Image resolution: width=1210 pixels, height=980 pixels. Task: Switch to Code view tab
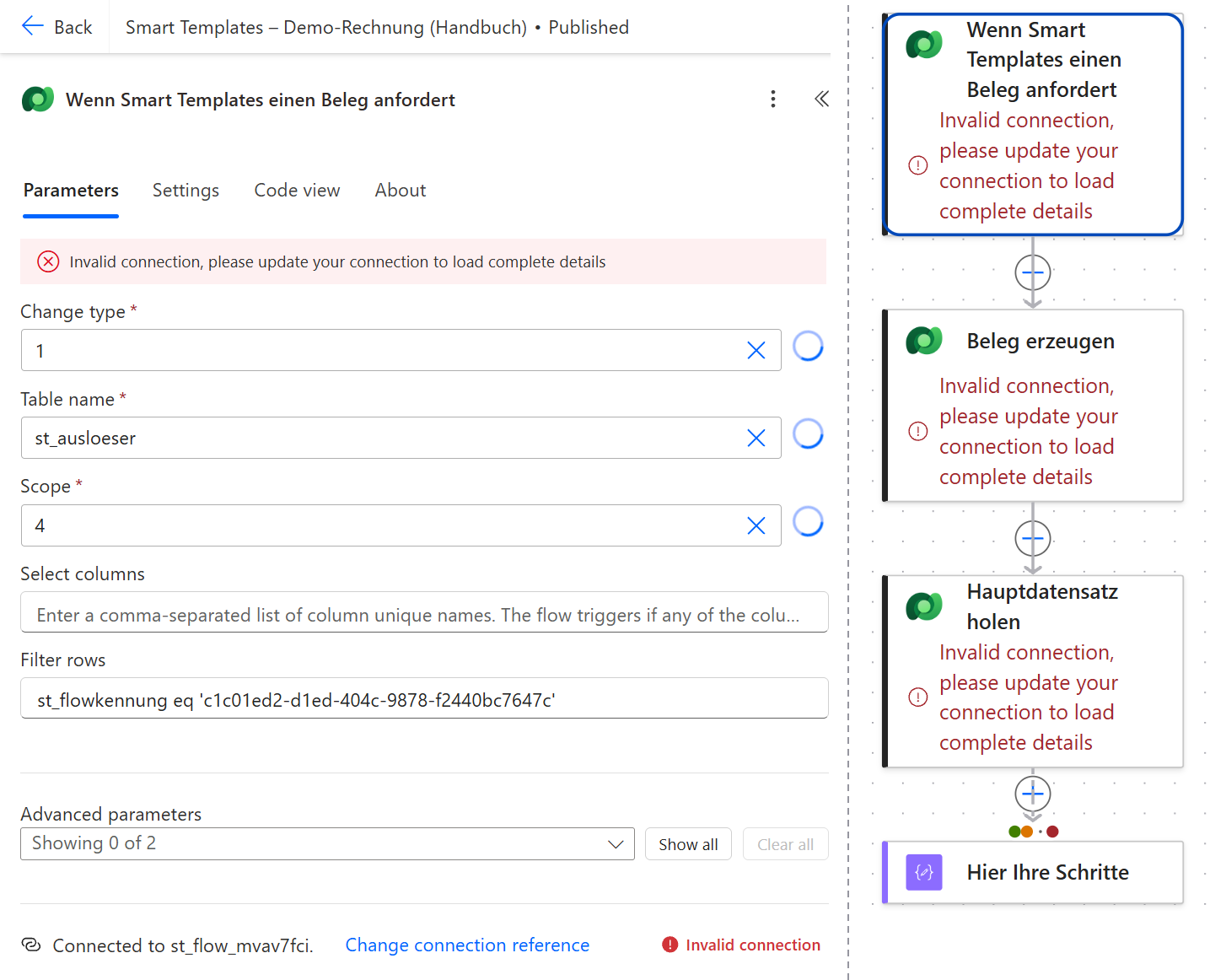(297, 191)
